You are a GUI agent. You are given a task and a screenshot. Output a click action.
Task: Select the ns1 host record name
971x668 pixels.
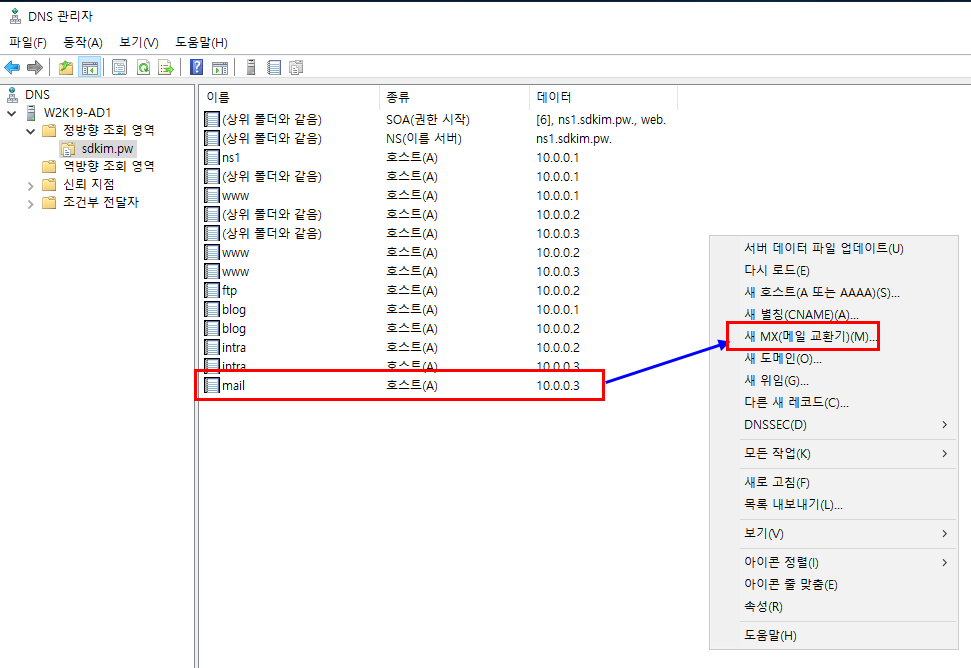point(231,157)
